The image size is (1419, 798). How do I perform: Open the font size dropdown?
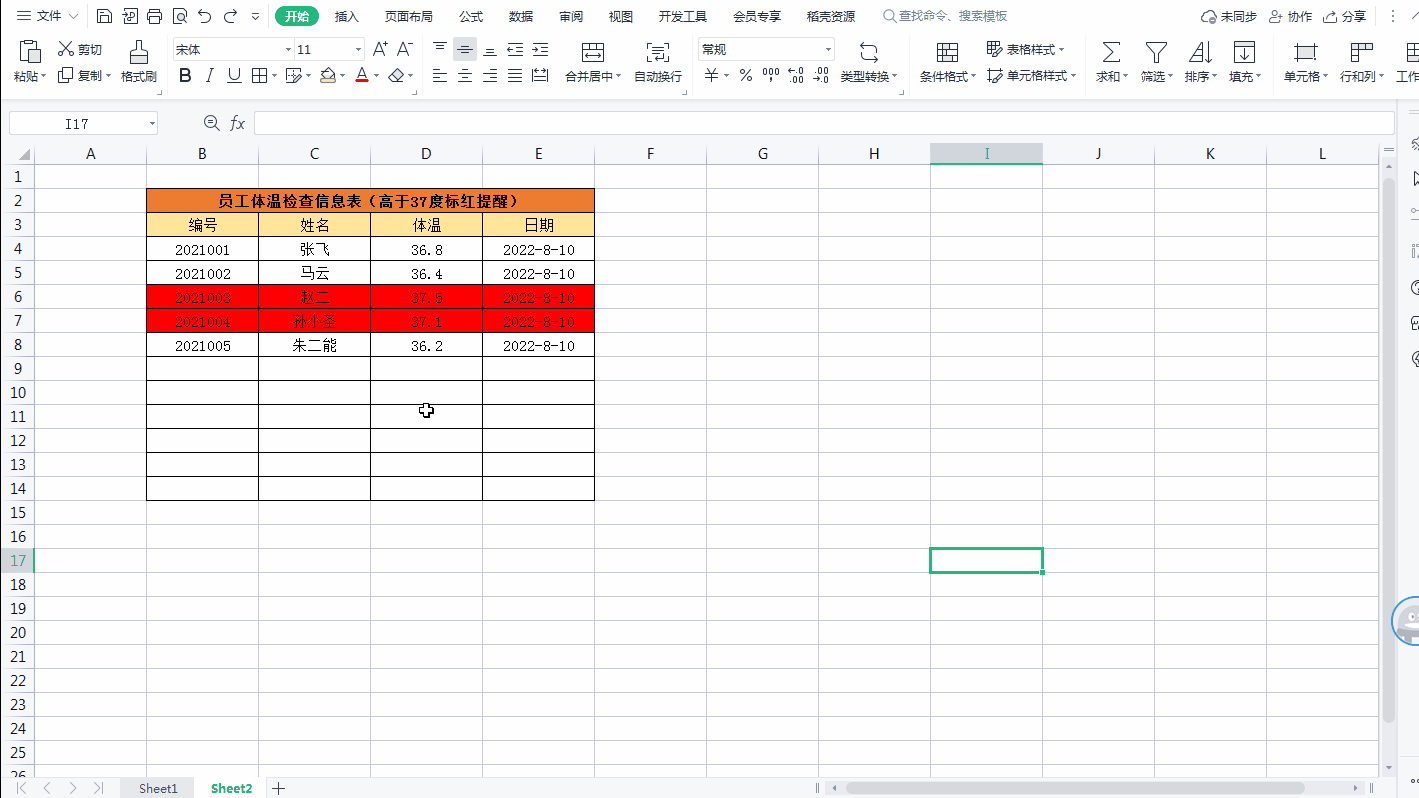pyautogui.click(x=358, y=50)
